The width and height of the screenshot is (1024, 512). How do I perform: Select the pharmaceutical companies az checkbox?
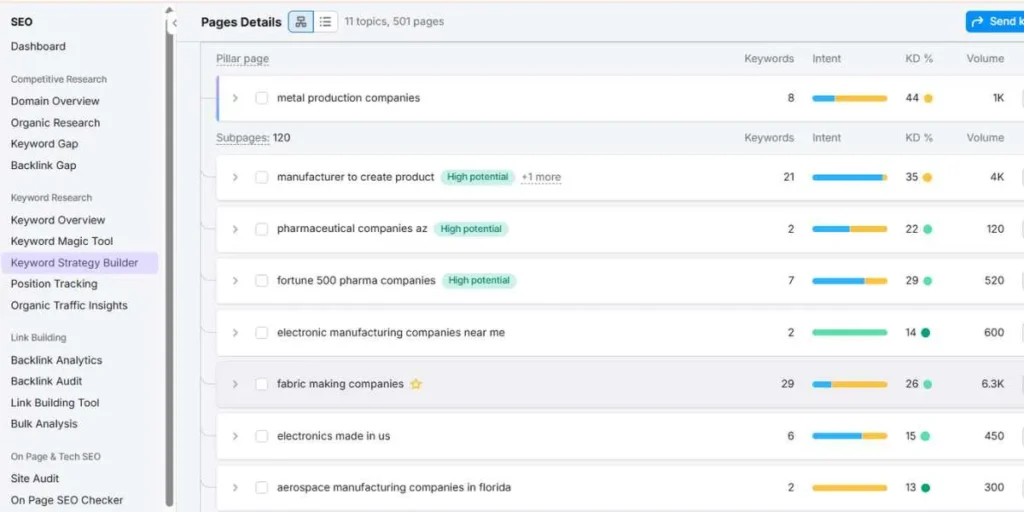tap(262, 229)
